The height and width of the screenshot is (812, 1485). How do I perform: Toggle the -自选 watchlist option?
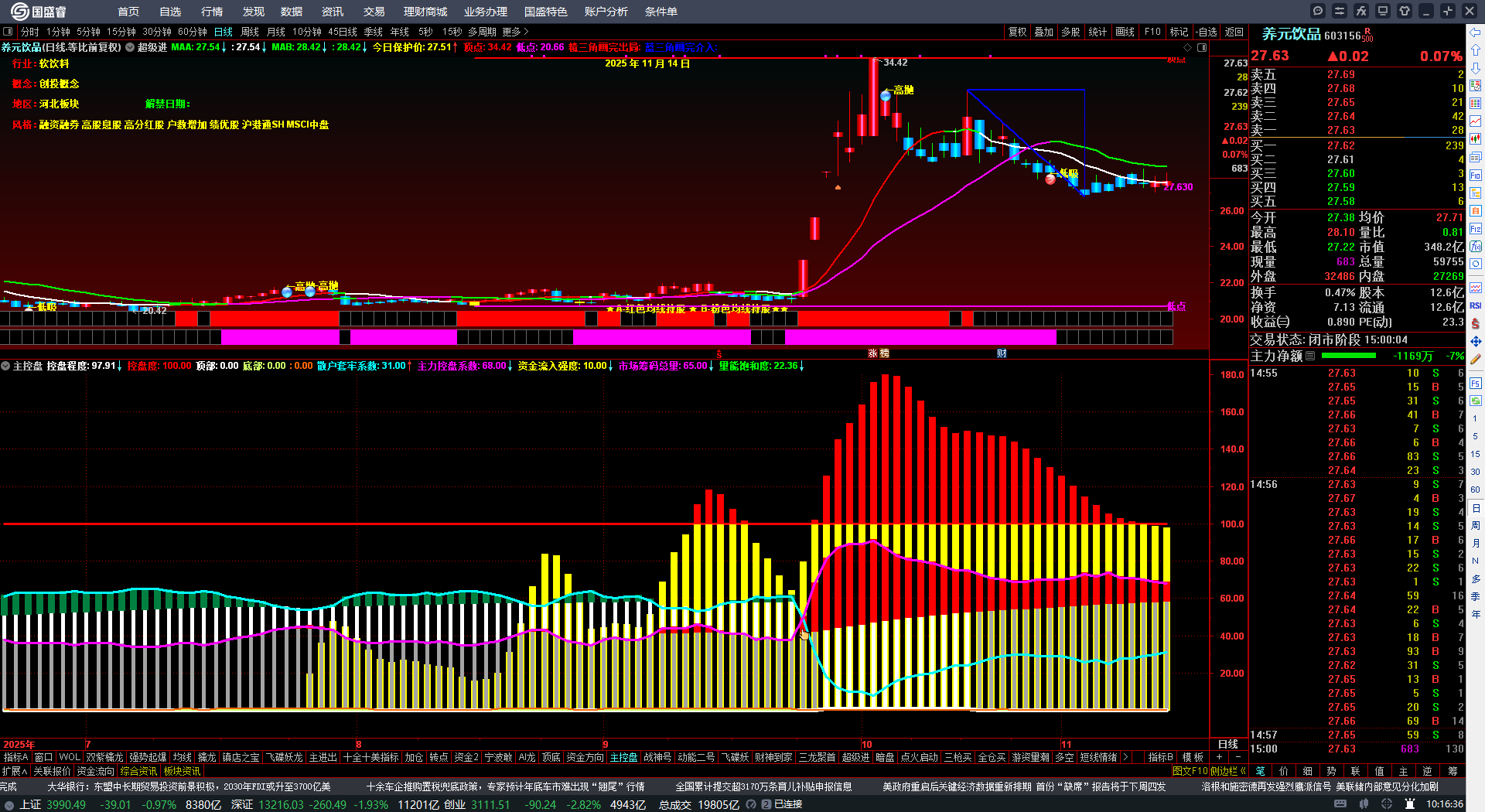(x=1207, y=32)
